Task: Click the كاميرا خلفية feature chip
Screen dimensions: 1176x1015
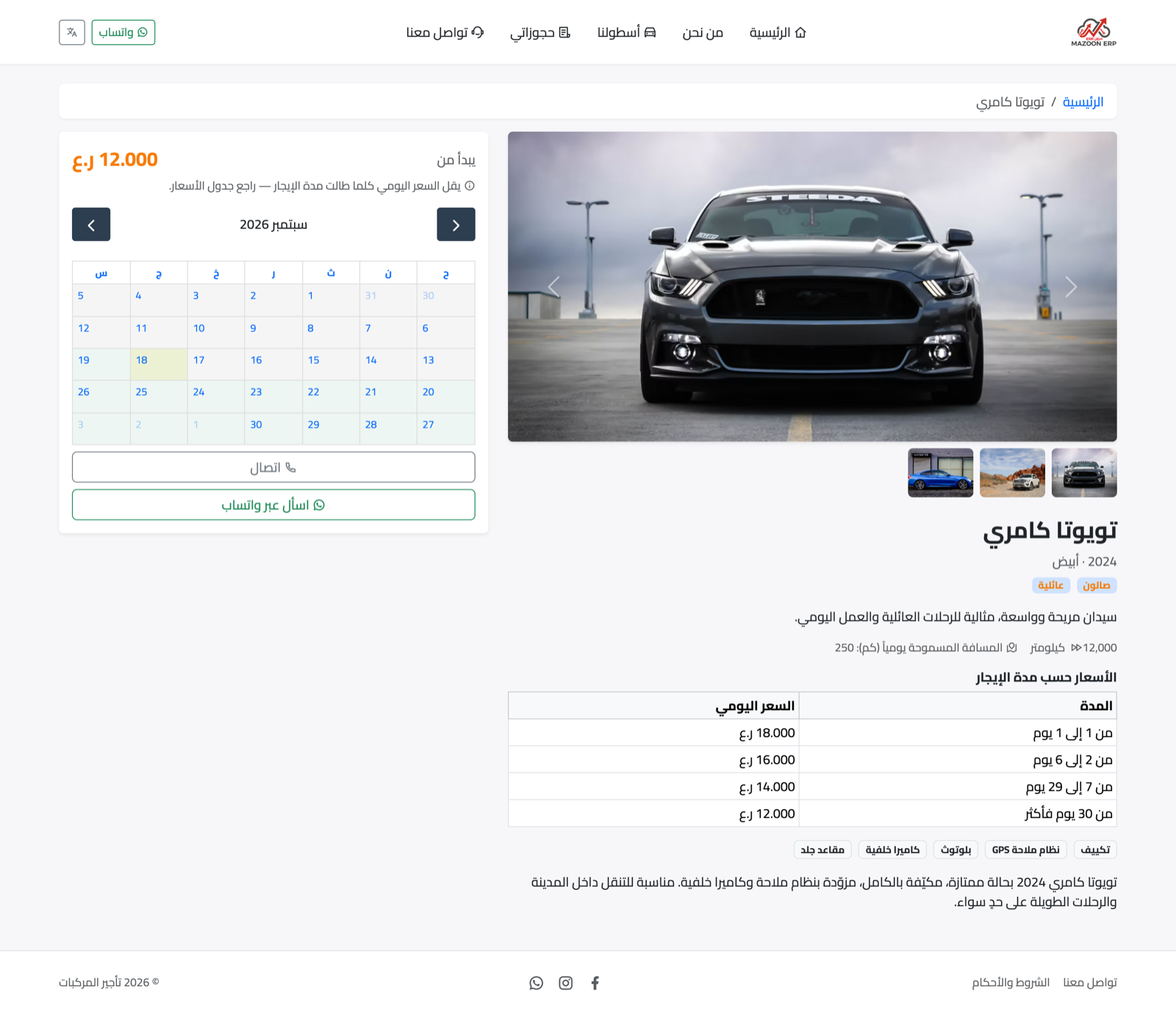Action: pyautogui.click(x=892, y=850)
